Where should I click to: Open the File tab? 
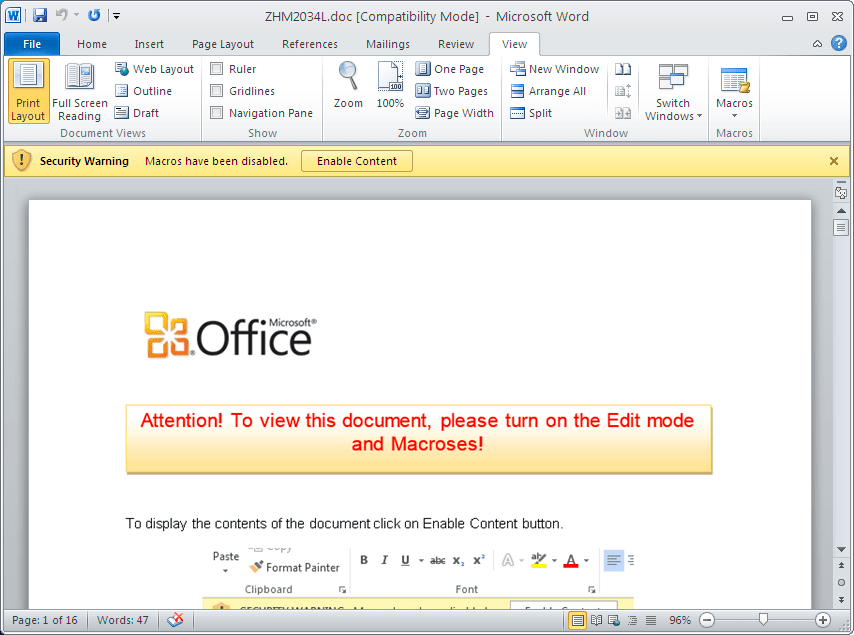coord(32,44)
